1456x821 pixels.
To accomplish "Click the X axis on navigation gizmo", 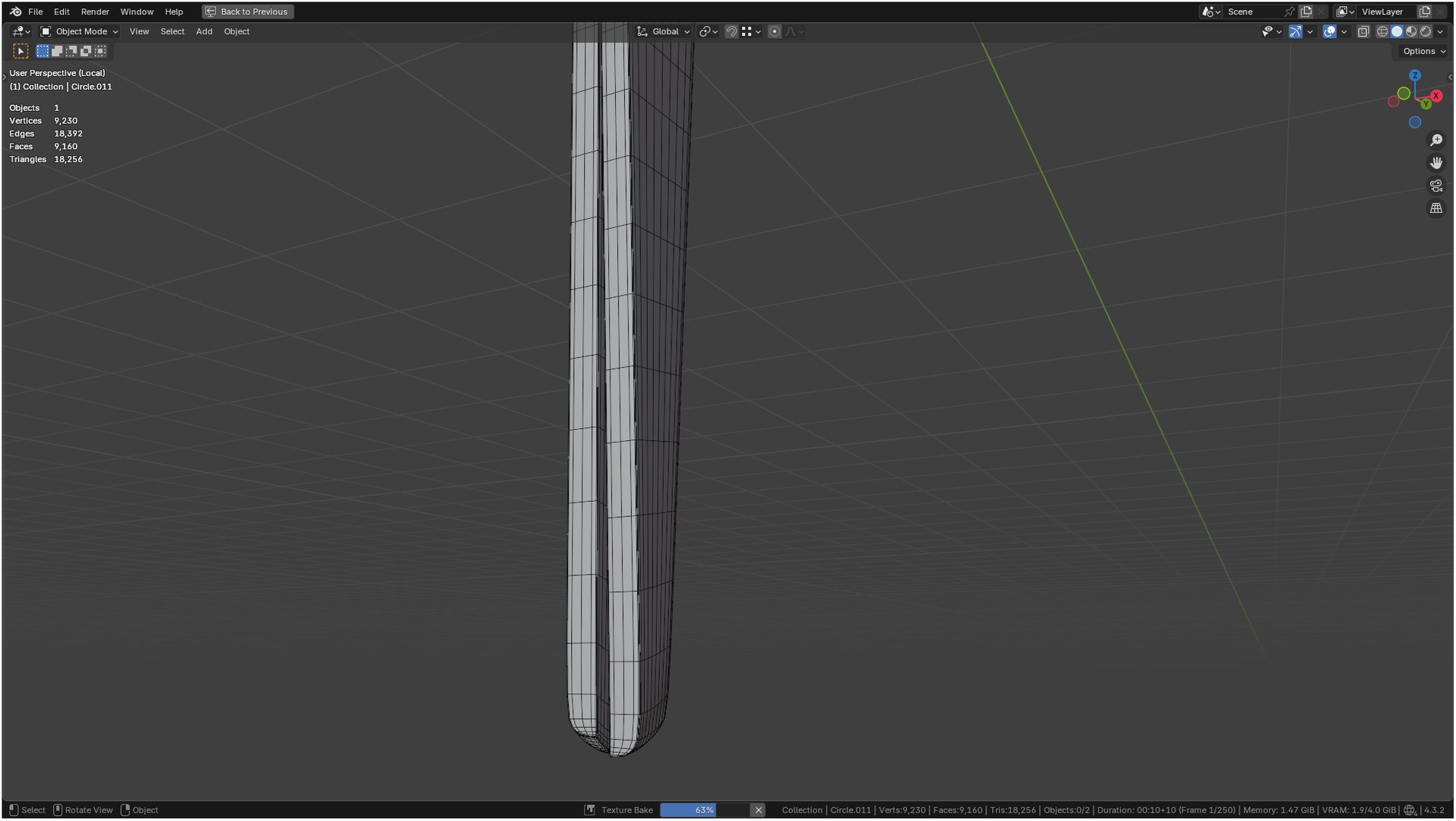I will [1436, 96].
